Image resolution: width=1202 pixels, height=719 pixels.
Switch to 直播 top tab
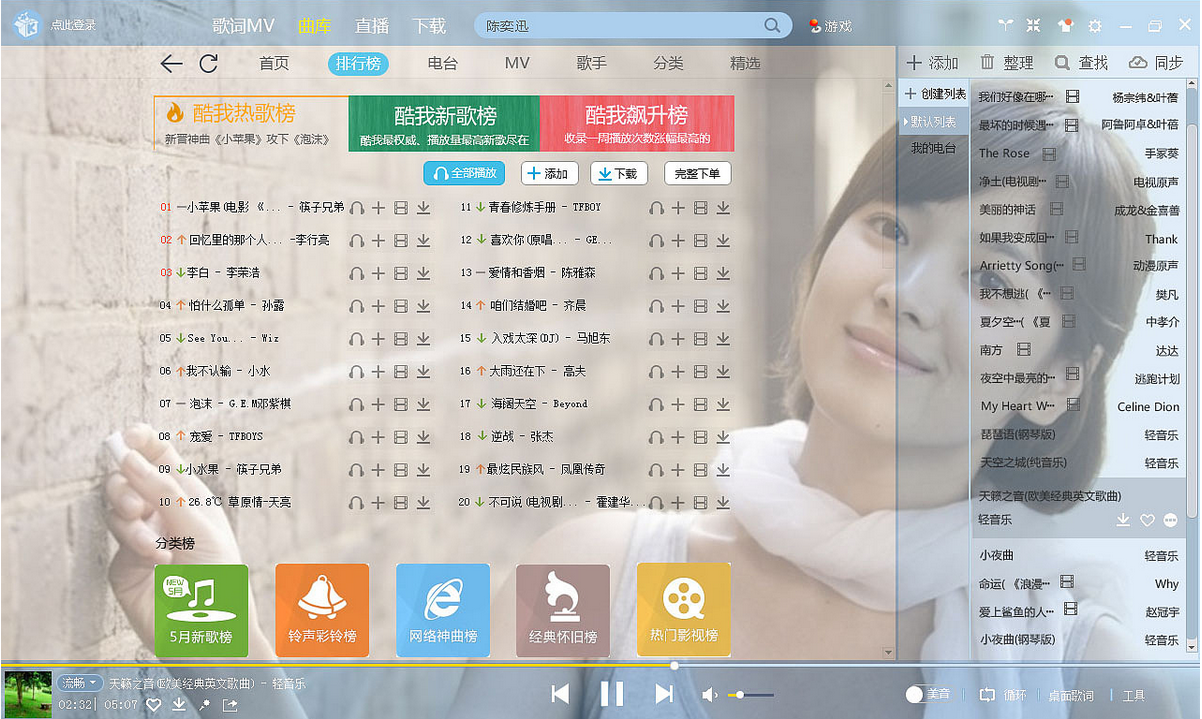[372, 26]
